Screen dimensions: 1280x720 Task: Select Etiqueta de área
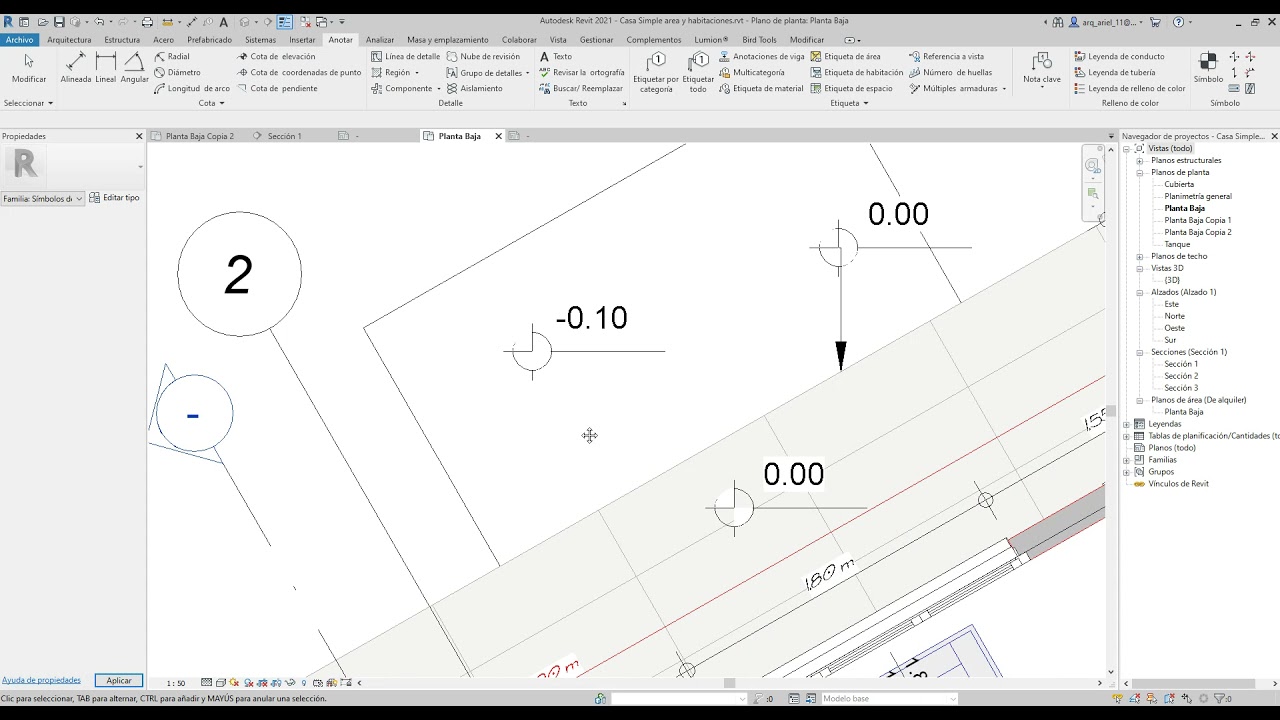(x=845, y=57)
